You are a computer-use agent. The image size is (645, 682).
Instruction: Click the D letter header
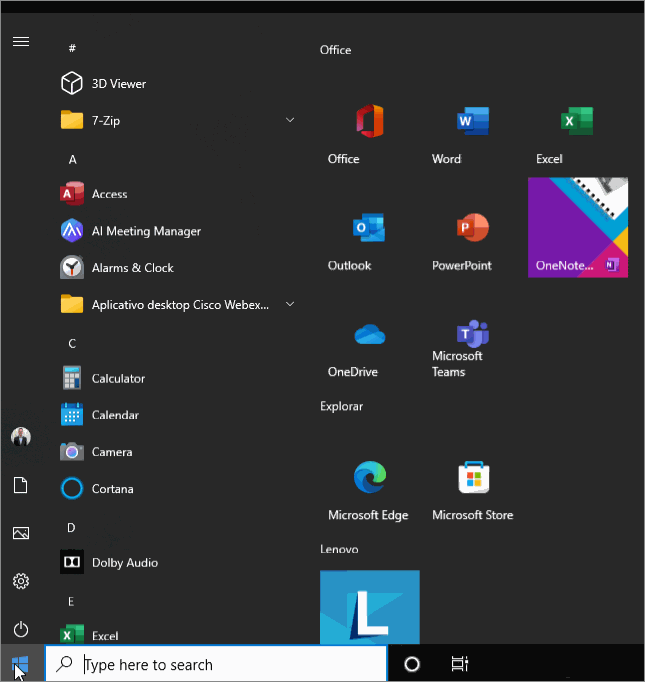point(71,528)
